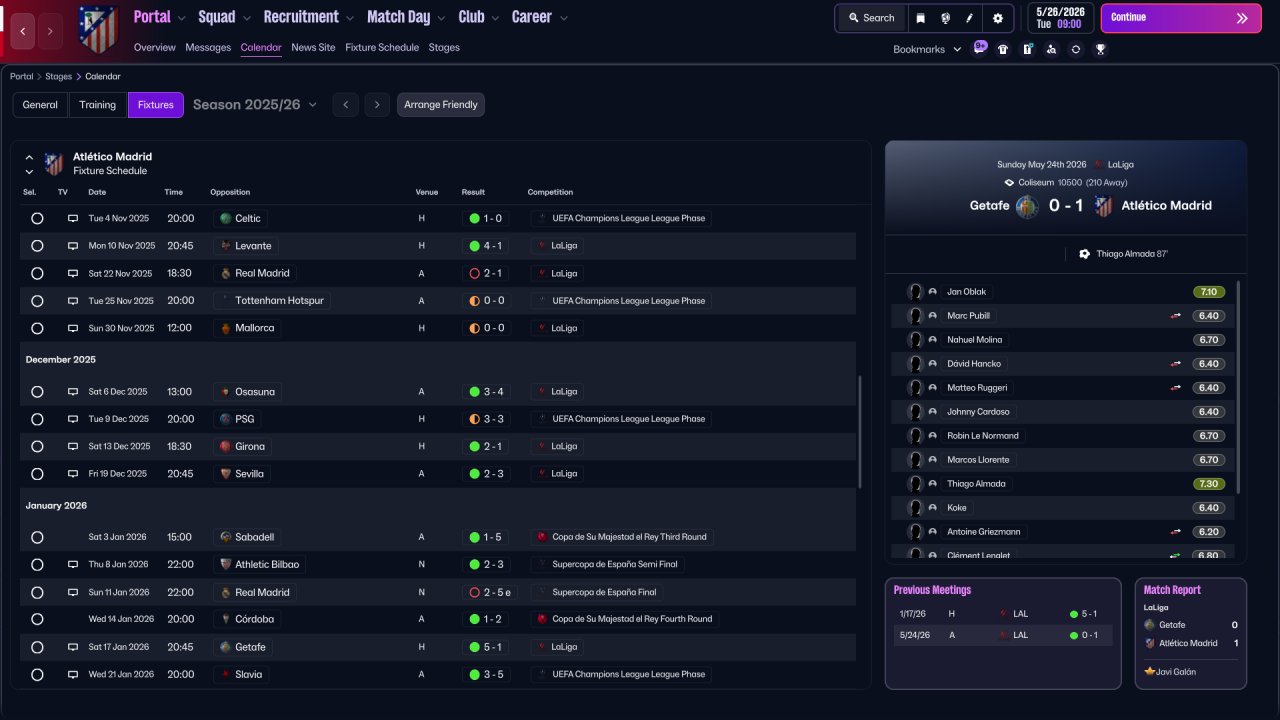Select the Osasuna fixture radio button
The width and height of the screenshot is (1280, 720).
[x=37, y=392]
